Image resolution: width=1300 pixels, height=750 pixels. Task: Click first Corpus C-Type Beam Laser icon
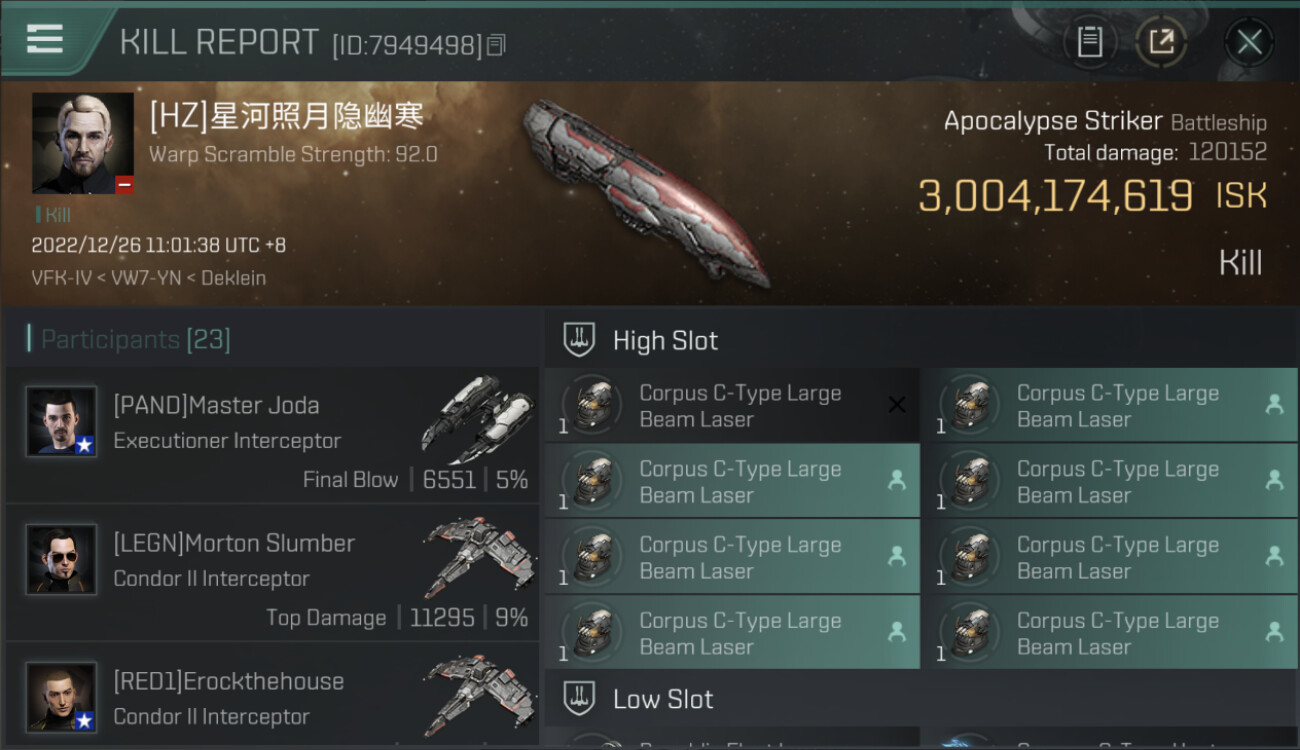point(593,406)
